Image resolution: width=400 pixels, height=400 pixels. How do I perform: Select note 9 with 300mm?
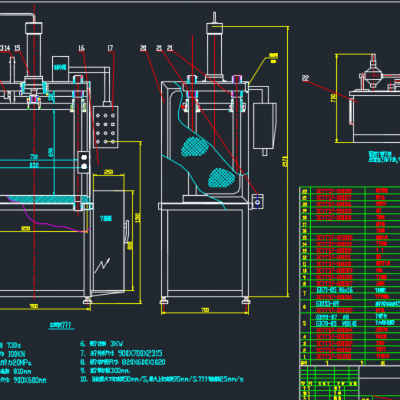(x=105, y=371)
